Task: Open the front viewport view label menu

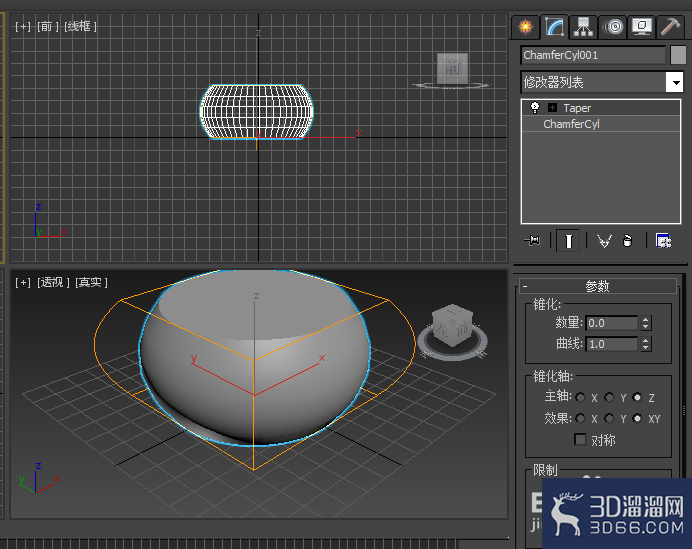Action: pyautogui.click(x=48, y=26)
